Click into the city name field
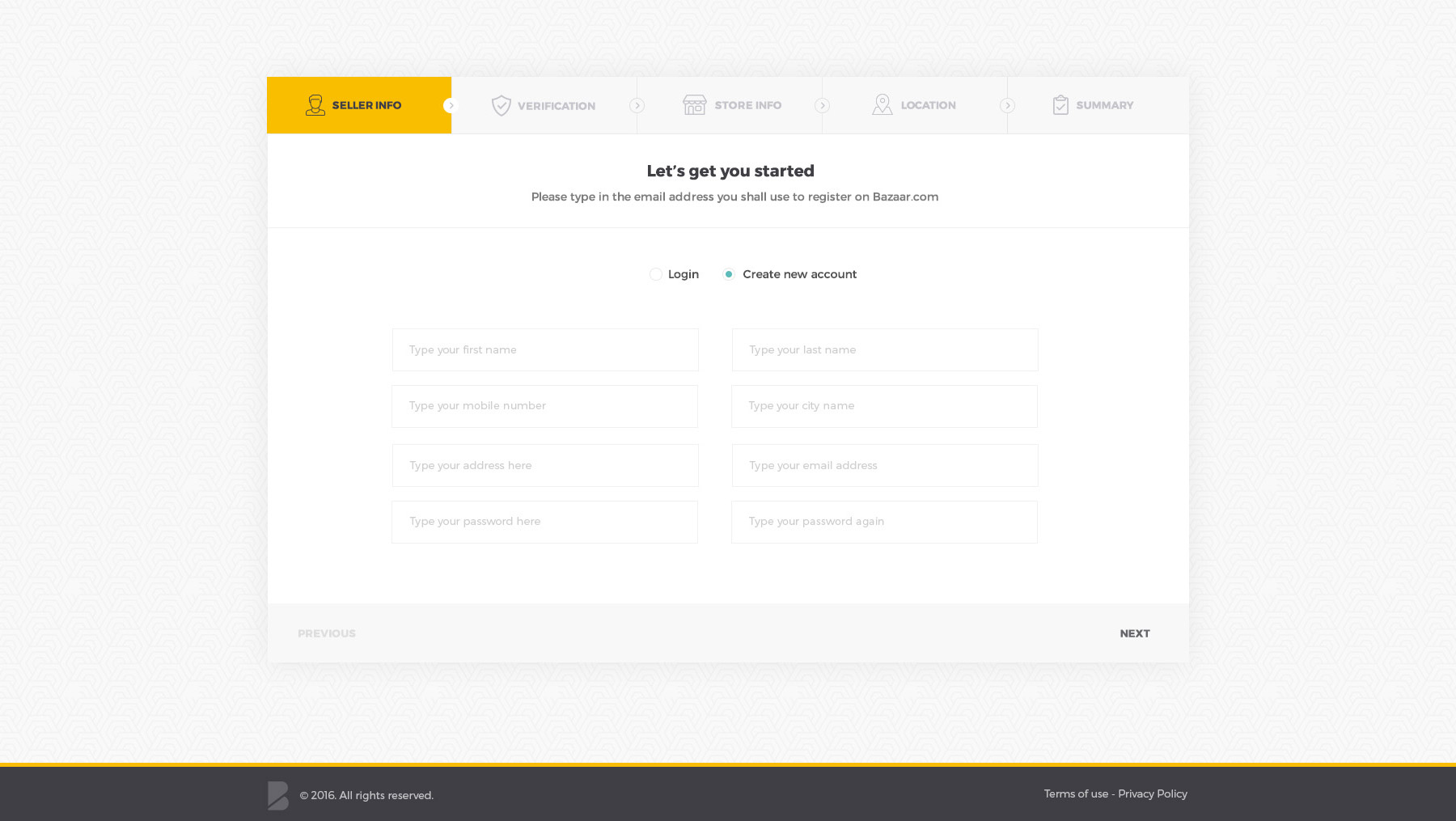Image resolution: width=1456 pixels, height=821 pixels. click(x=884, y=406)
